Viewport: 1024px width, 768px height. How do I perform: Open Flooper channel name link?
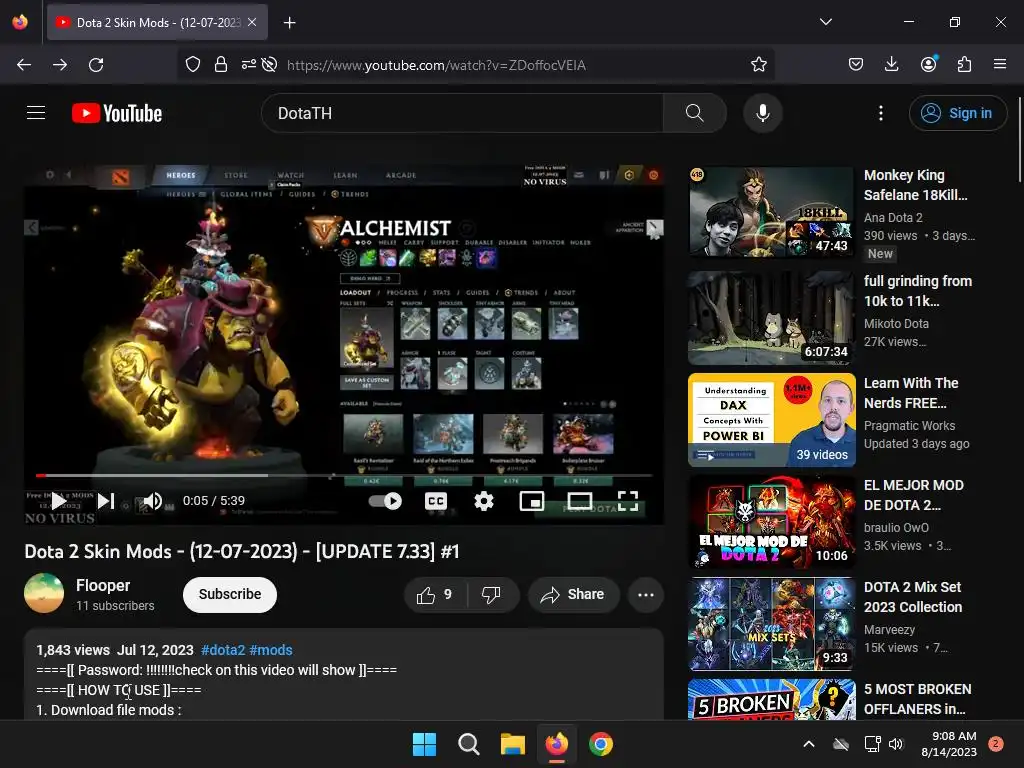point(103,585)
